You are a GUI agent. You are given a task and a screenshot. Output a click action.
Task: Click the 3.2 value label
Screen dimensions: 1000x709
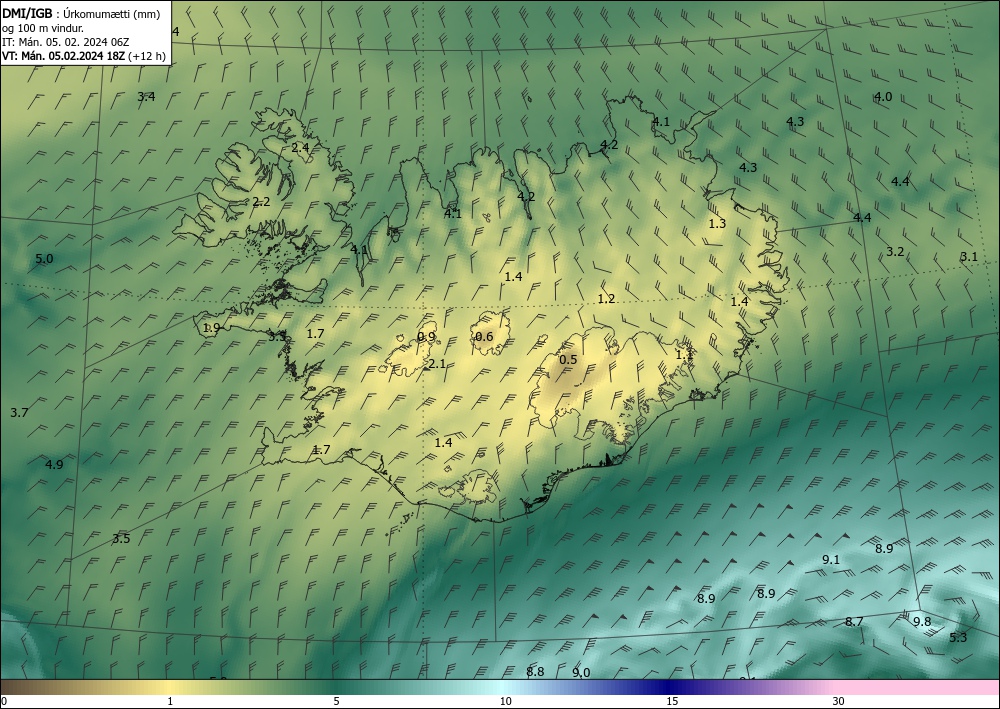[x=895, y=251]
